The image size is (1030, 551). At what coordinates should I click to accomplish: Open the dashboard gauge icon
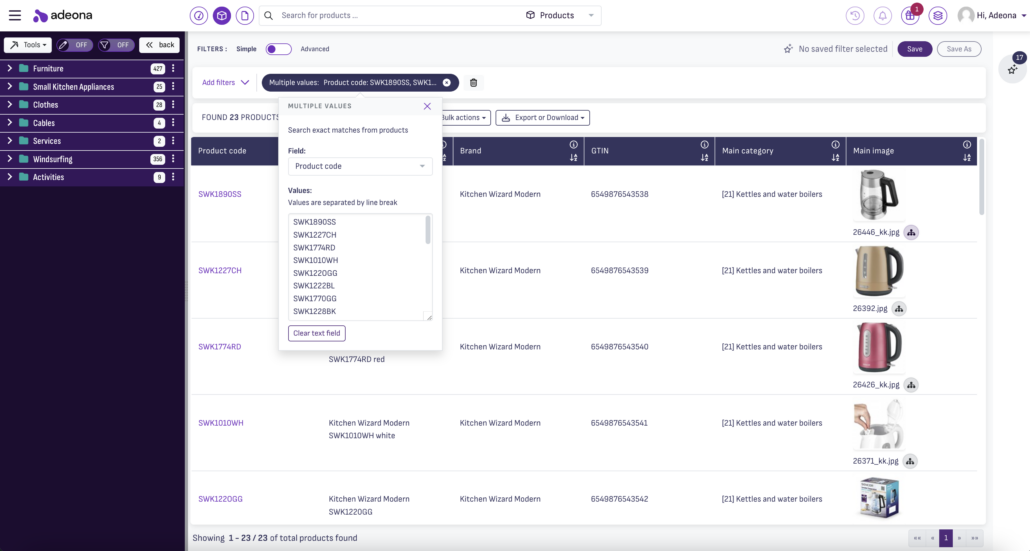(198, 15)
